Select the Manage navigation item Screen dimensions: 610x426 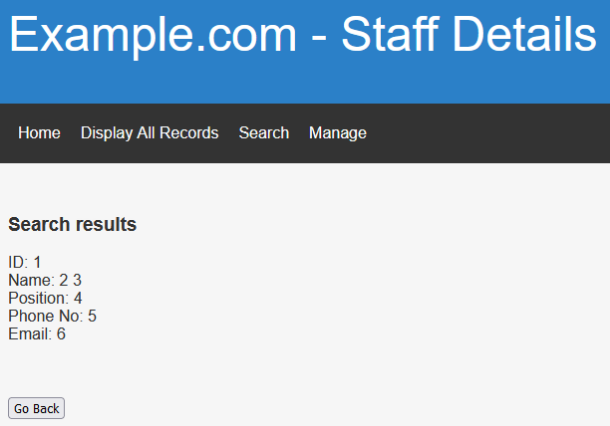pyautogui.click(x=338, y=133)
